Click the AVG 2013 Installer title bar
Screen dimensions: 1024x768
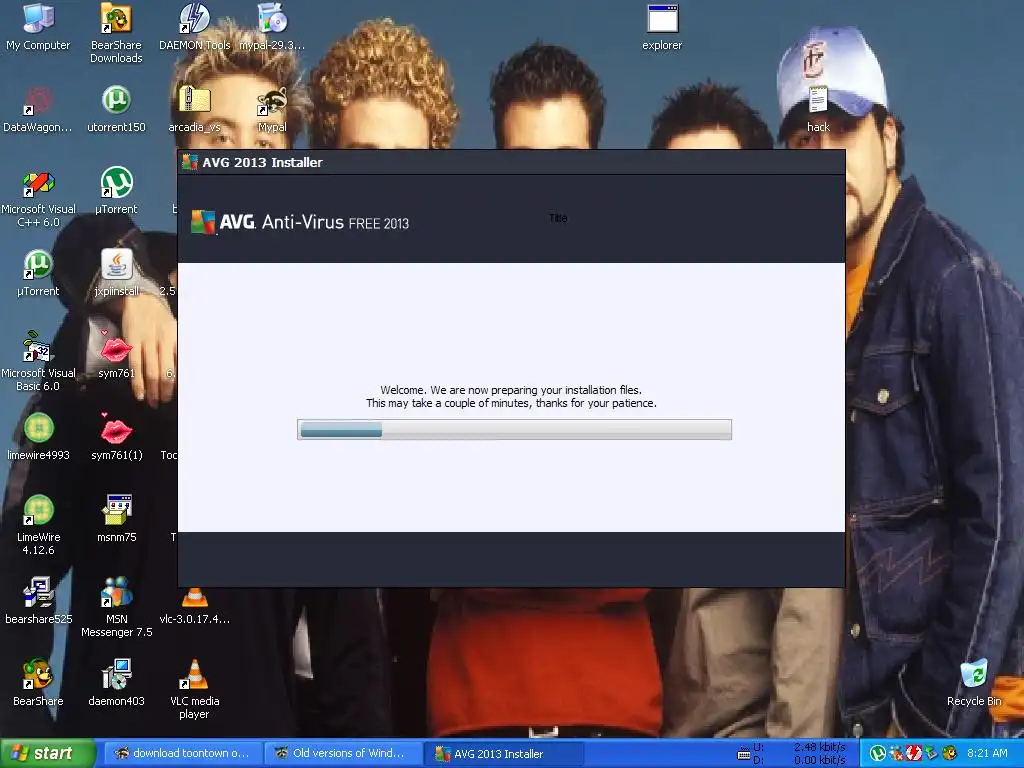(511, 162)
